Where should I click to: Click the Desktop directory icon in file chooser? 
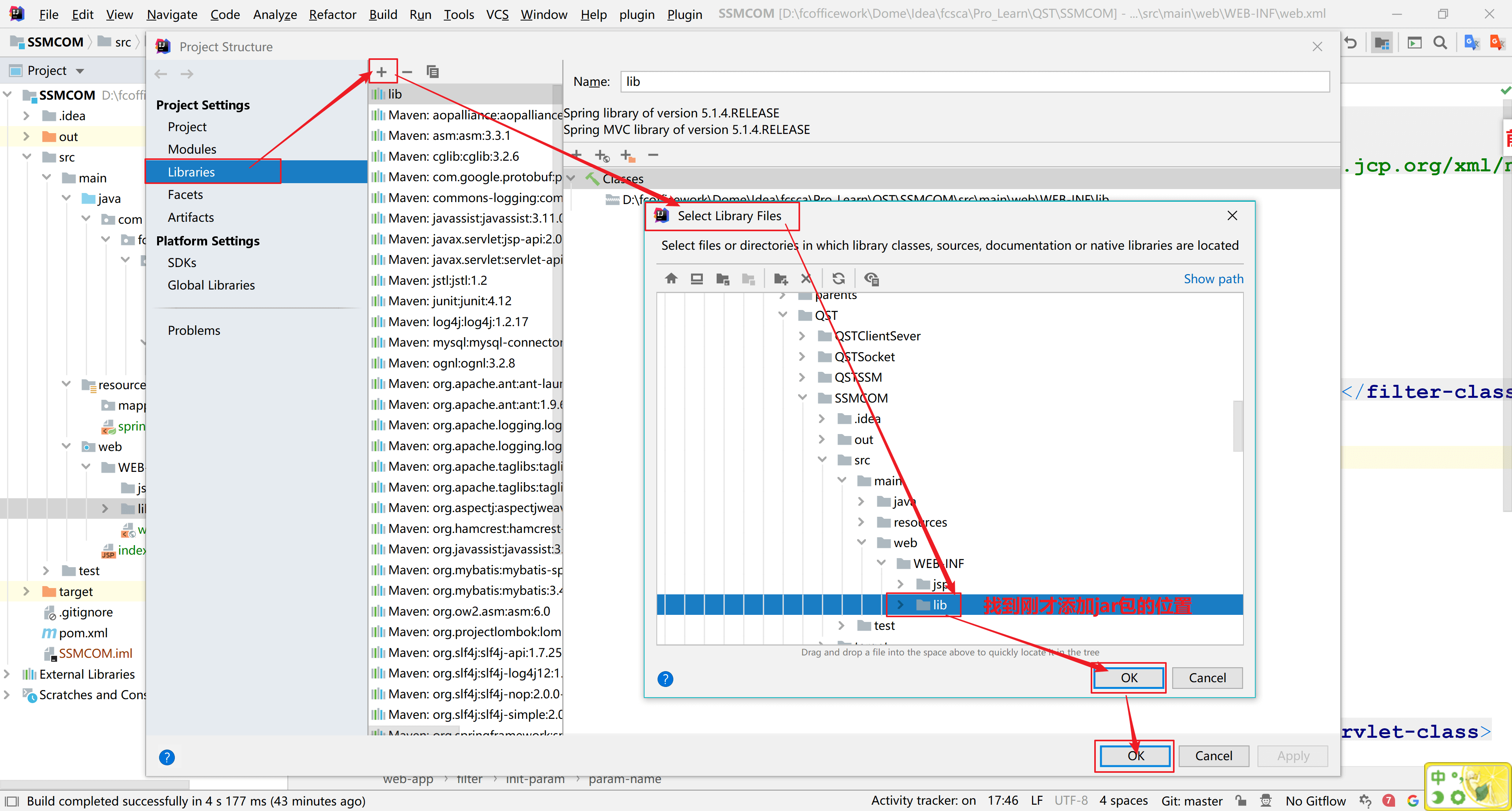pos(697,279)
